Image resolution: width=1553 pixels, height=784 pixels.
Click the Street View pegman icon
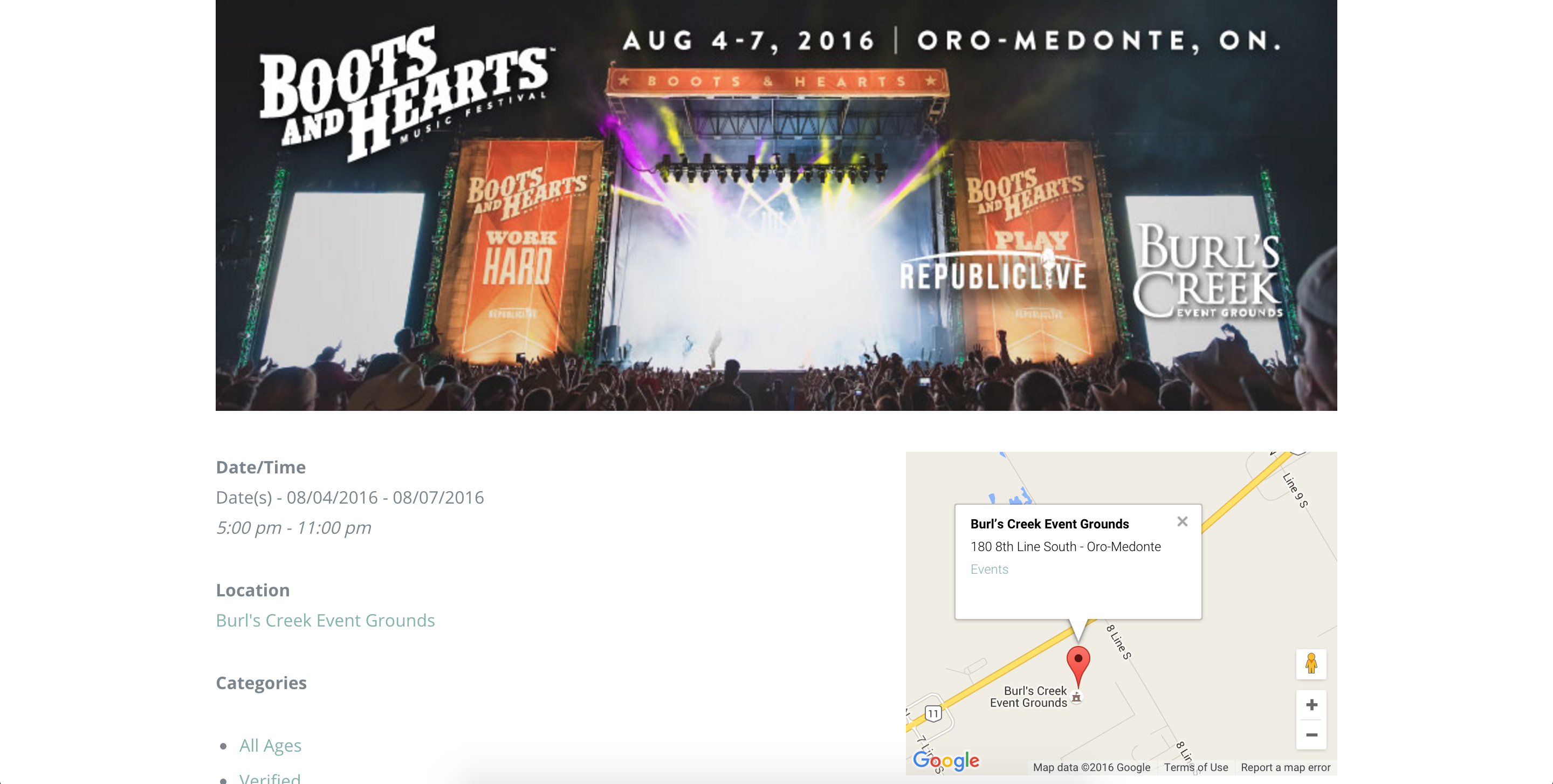pos(1311,663)
